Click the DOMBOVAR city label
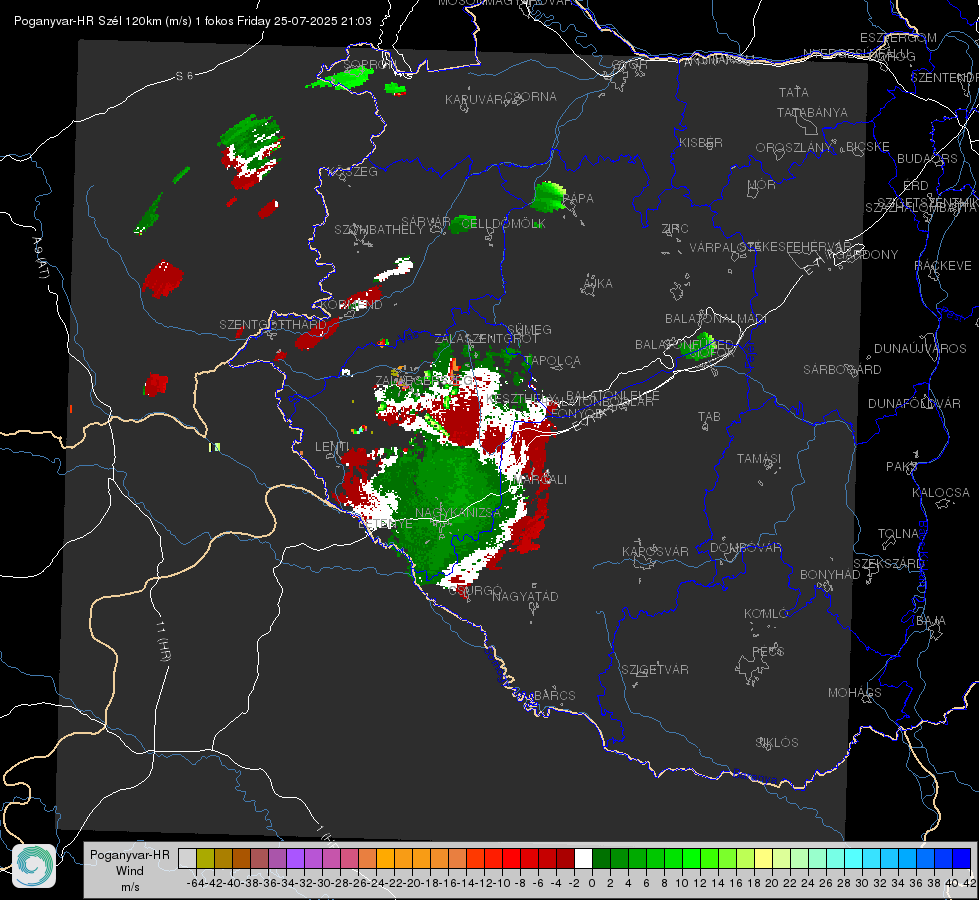The height and width of the screenshot is (900, 979). [x=745, y=548]
